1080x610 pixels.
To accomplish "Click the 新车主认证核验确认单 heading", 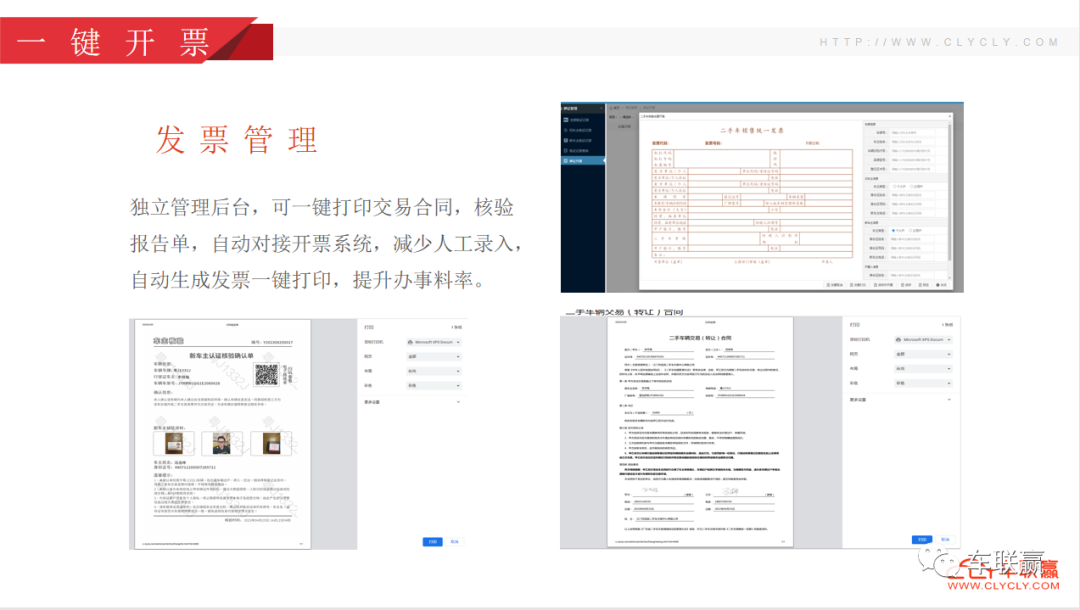I will [221, 356].
